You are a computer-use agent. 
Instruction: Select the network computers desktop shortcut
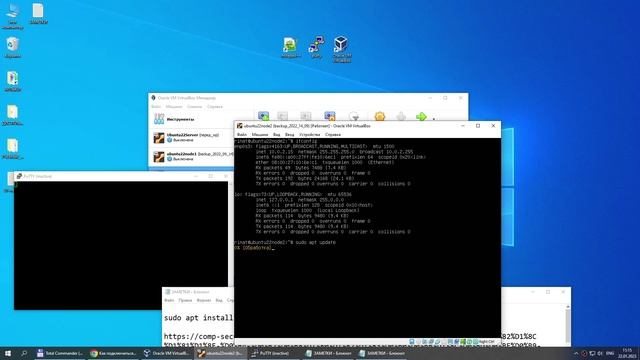pos(316,47)
